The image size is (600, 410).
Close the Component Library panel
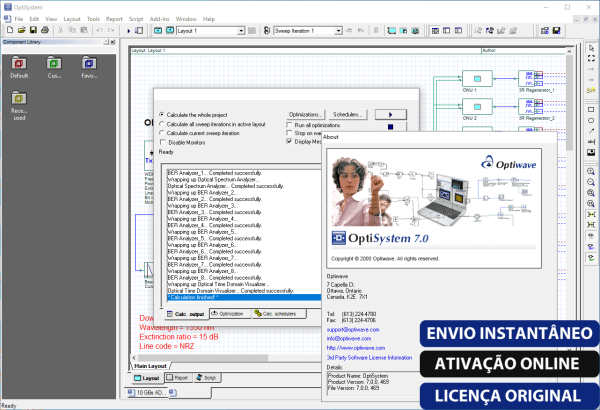(113, 42)
